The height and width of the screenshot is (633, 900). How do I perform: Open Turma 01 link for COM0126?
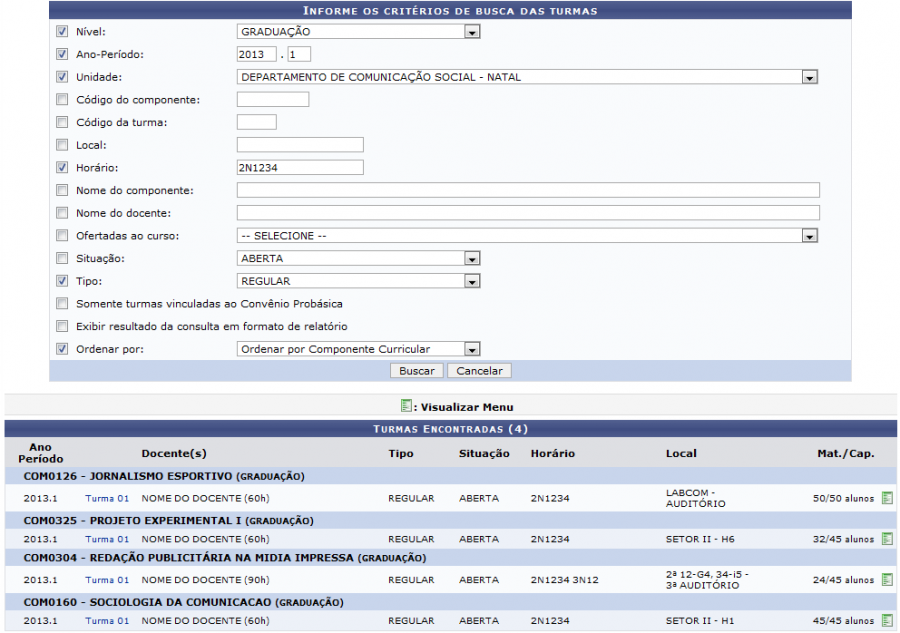pyautogui.click(x=107, y=498)
